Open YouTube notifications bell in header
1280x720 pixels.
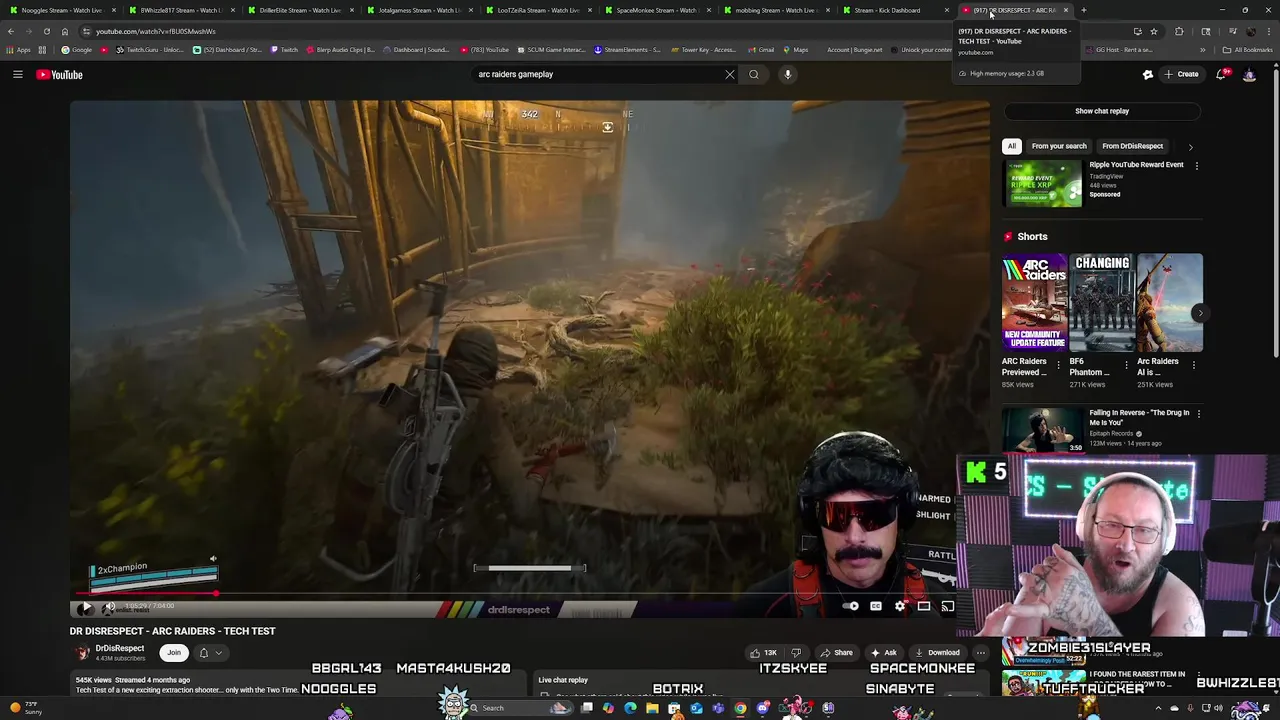(1222, 74)
